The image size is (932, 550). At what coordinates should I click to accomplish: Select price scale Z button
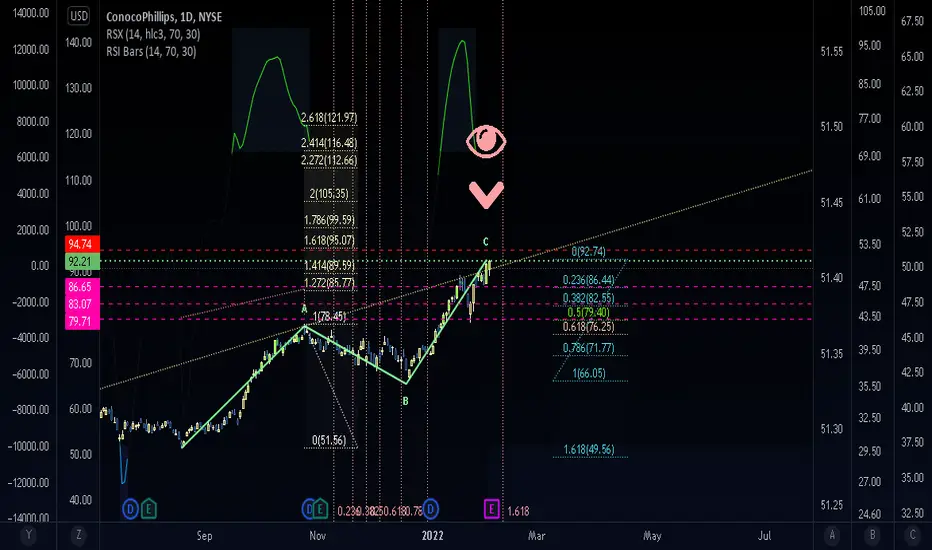point(78,535)
